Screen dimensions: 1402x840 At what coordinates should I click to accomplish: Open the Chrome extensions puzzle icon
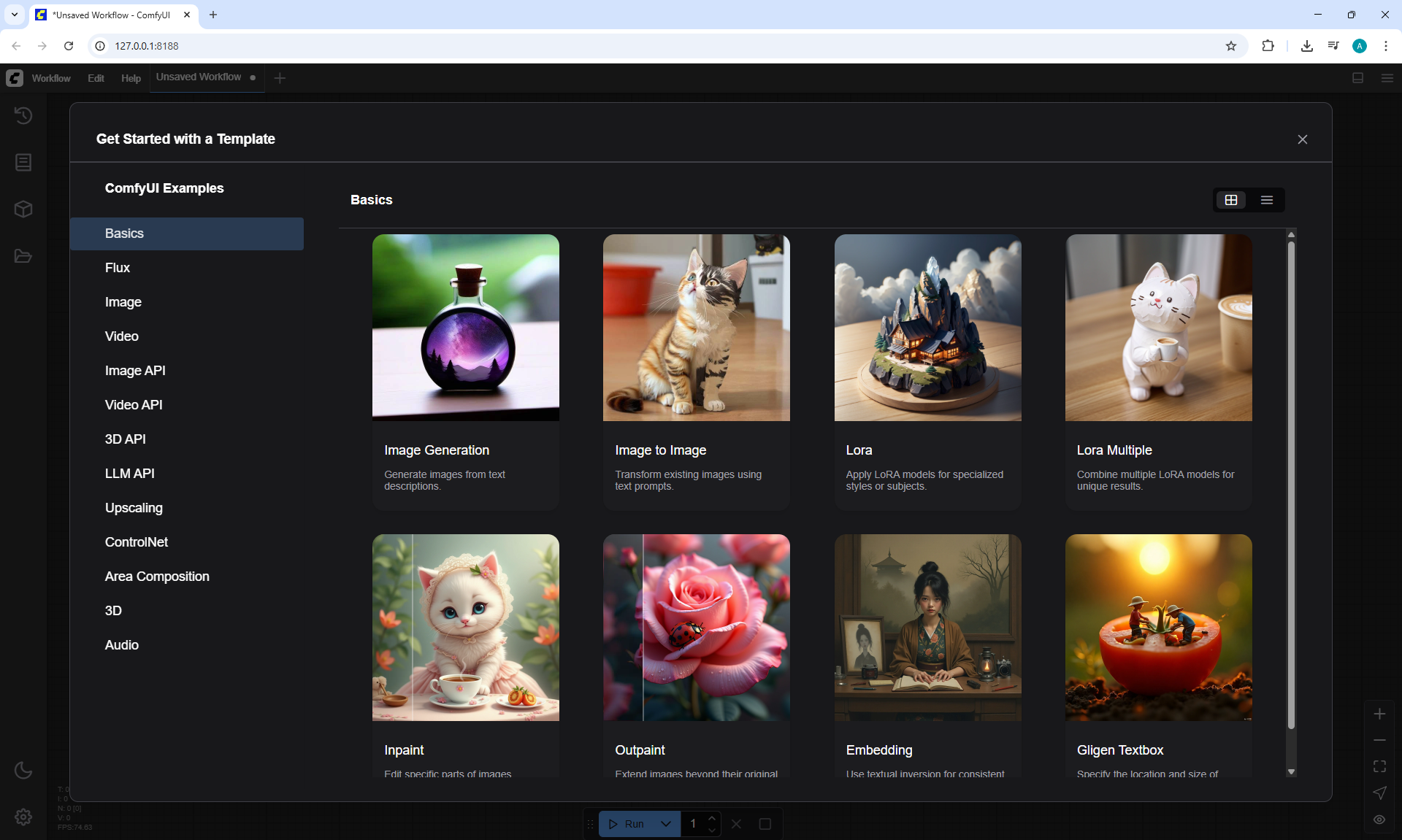point(1268,46)
